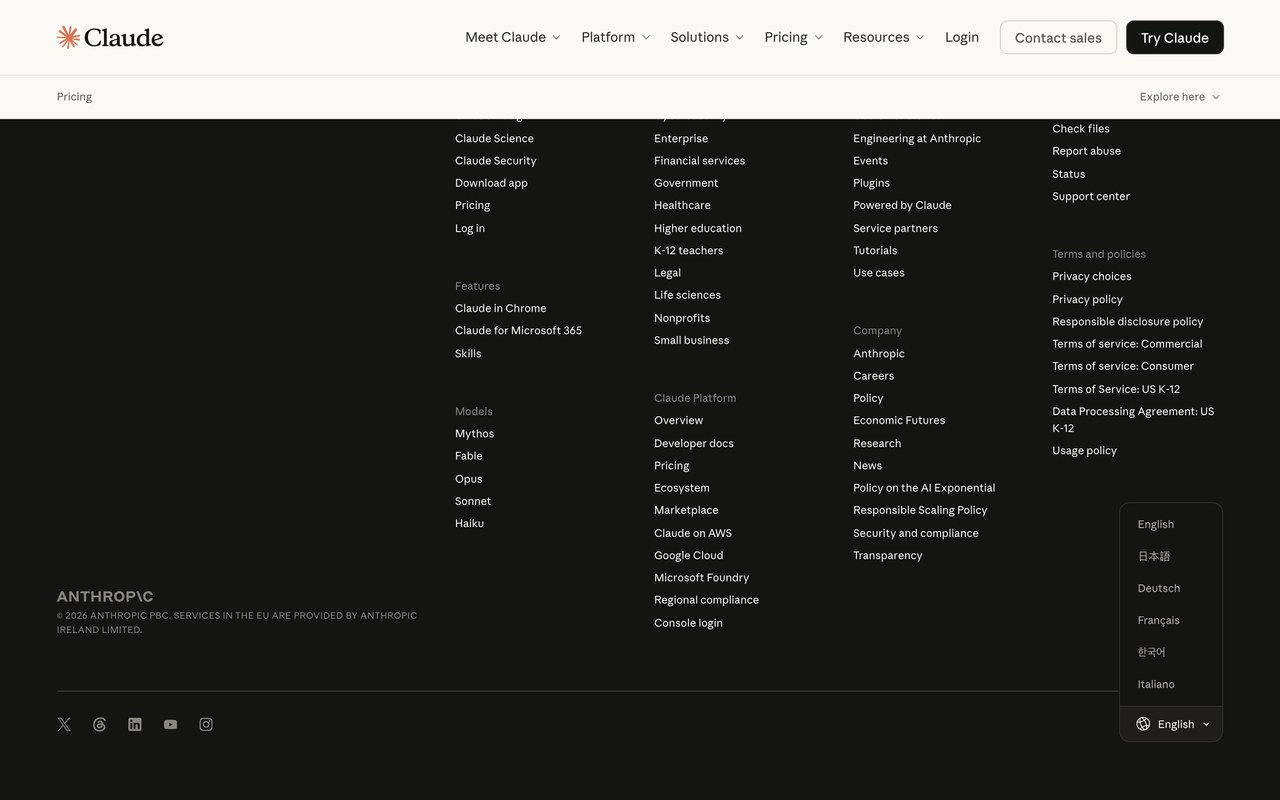The width and height of the screenshot is (1280, 800).
Task: Open the Careers footer link
Action: [x=874, y=376]
